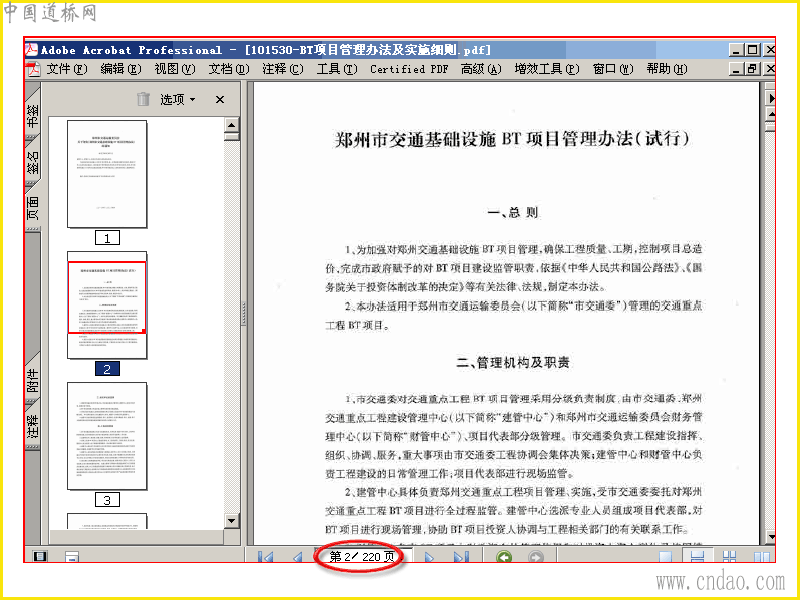Image resolution: width=800 pixels, height=600 pixels.
Task: Select continuous page layout icon
Action: [x=697, y=557]
